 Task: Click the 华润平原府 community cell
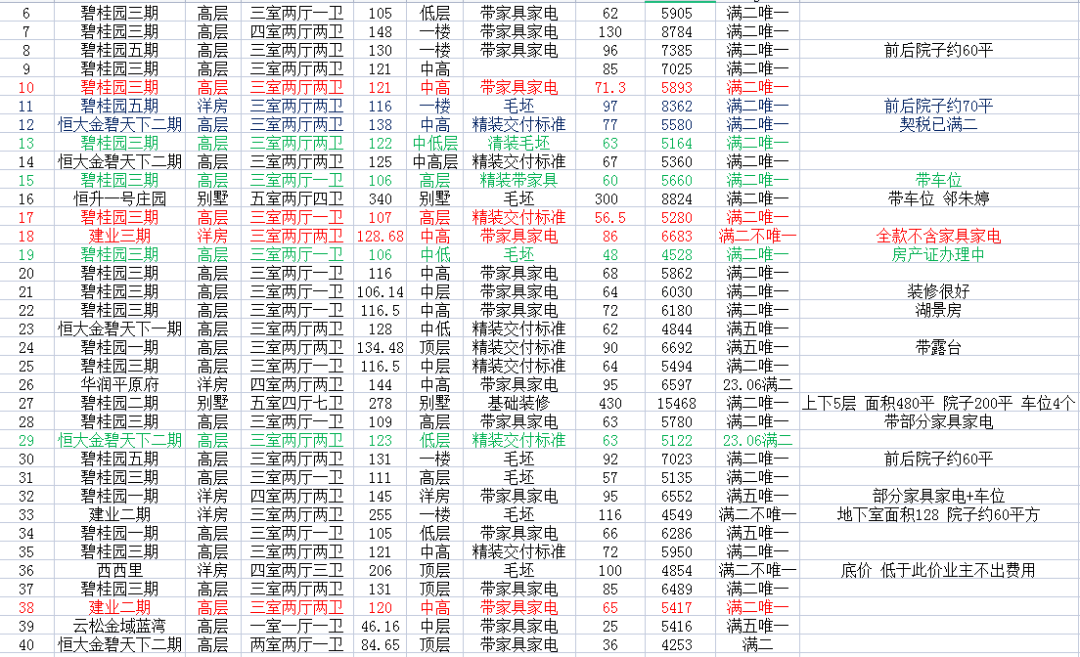120,385
